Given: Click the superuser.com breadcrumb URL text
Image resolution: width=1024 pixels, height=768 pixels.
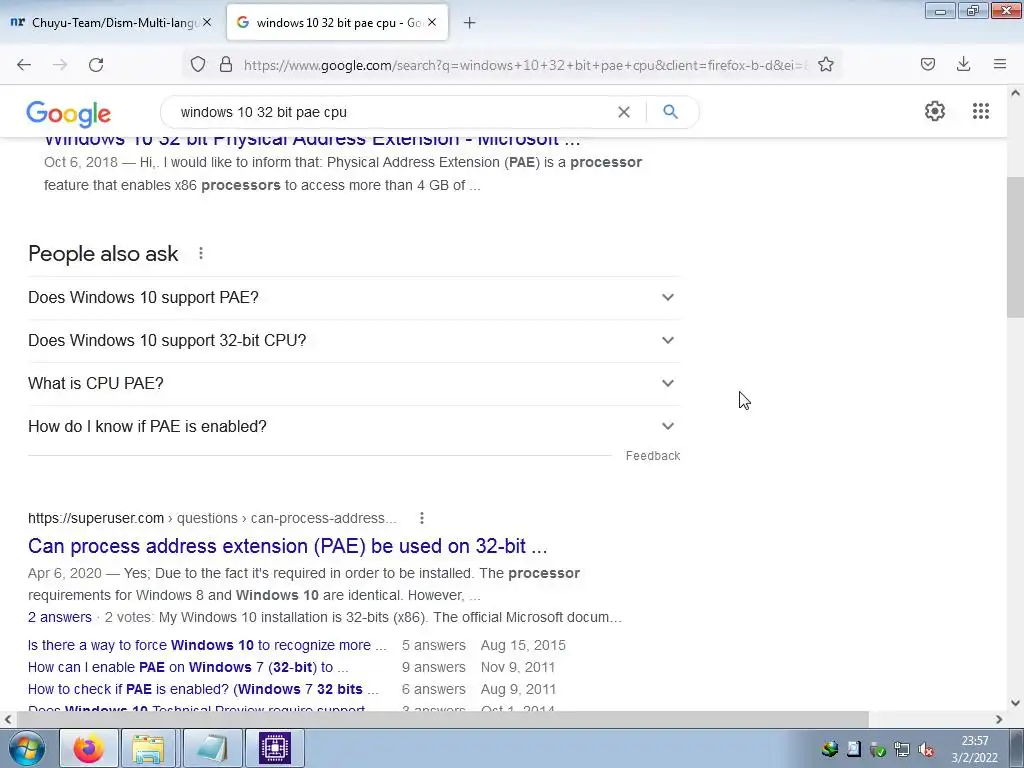Looking at the screenshot, I should 212,518.
